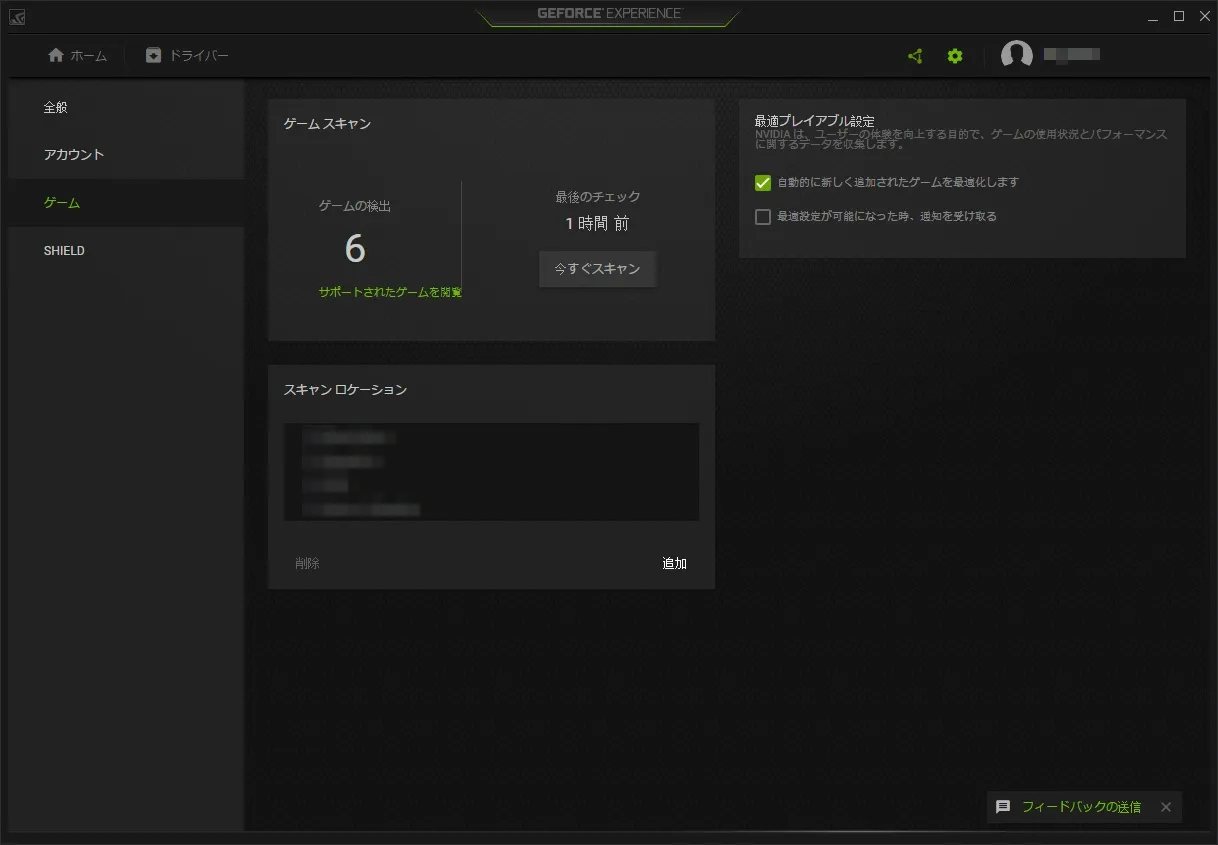
Task: Click the NVIDIA logo icon in title bar
Action: pyautogui.click(x=17, y=17)
